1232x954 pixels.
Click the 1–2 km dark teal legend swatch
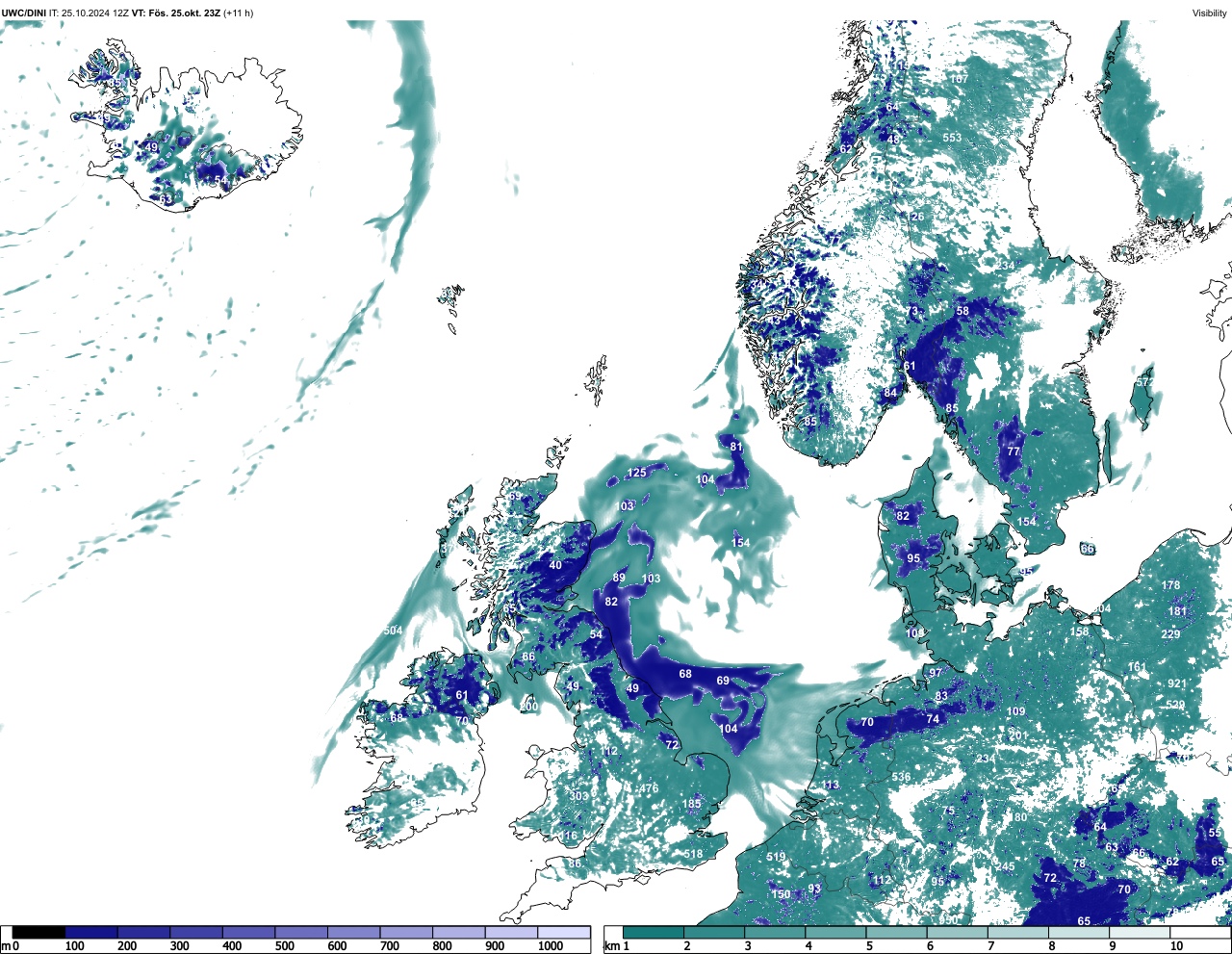[x=654, y=932]
